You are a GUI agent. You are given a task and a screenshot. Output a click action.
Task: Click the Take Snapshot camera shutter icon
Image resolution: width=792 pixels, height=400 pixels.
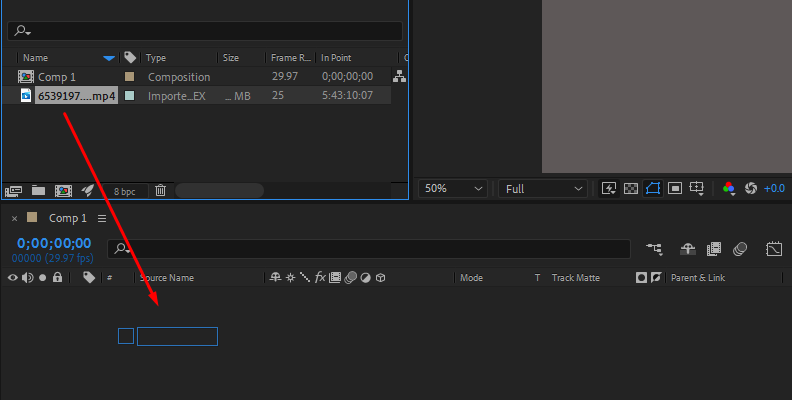[x=752, y=188]
